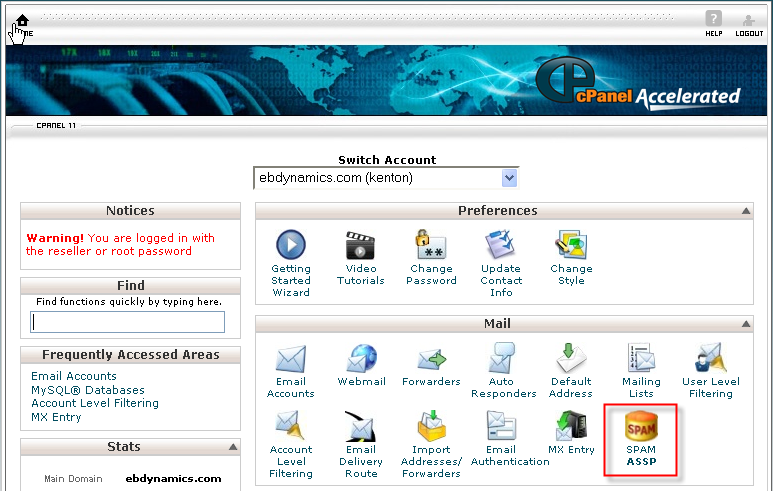
Task: Open the Change Style icon
Action: (571, 245)
